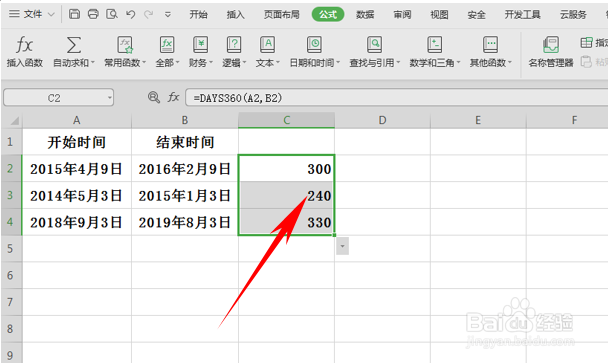Click the print icon
The height and width of the screenshot is (363, 608).
(x=93, y=14)
